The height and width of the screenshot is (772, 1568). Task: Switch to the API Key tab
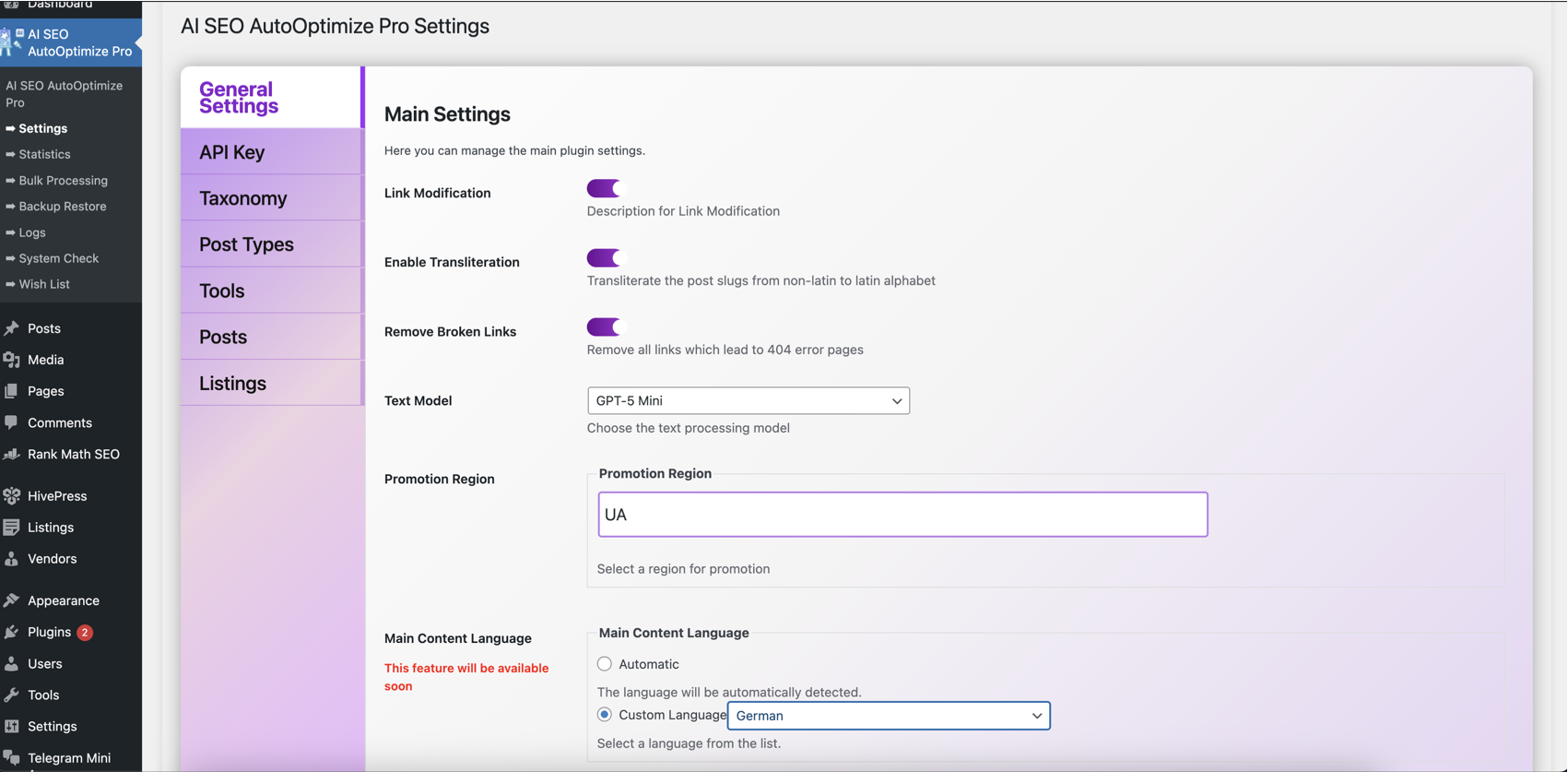pyautogui.click(x=272, y=151)
